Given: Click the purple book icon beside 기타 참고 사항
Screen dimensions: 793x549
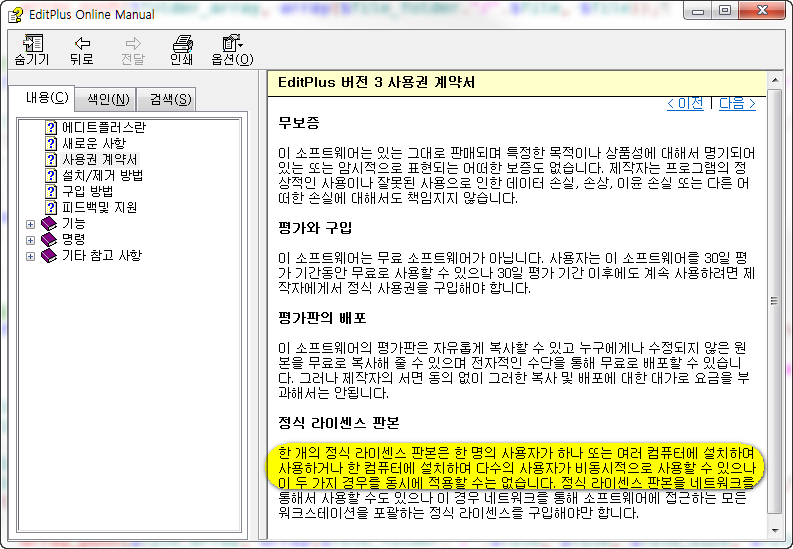Looking at the screenshot, I should click(x=49, y=256).
